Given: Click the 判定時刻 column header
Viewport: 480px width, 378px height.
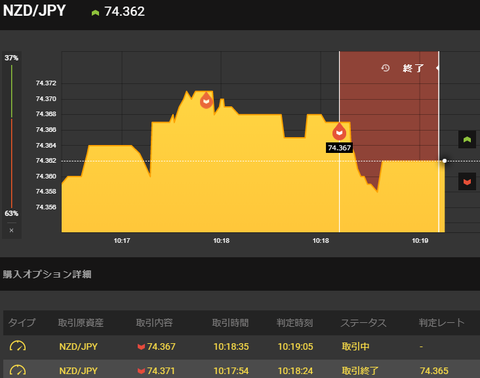Looking at the screenshot, I should [x=295, y=323].
